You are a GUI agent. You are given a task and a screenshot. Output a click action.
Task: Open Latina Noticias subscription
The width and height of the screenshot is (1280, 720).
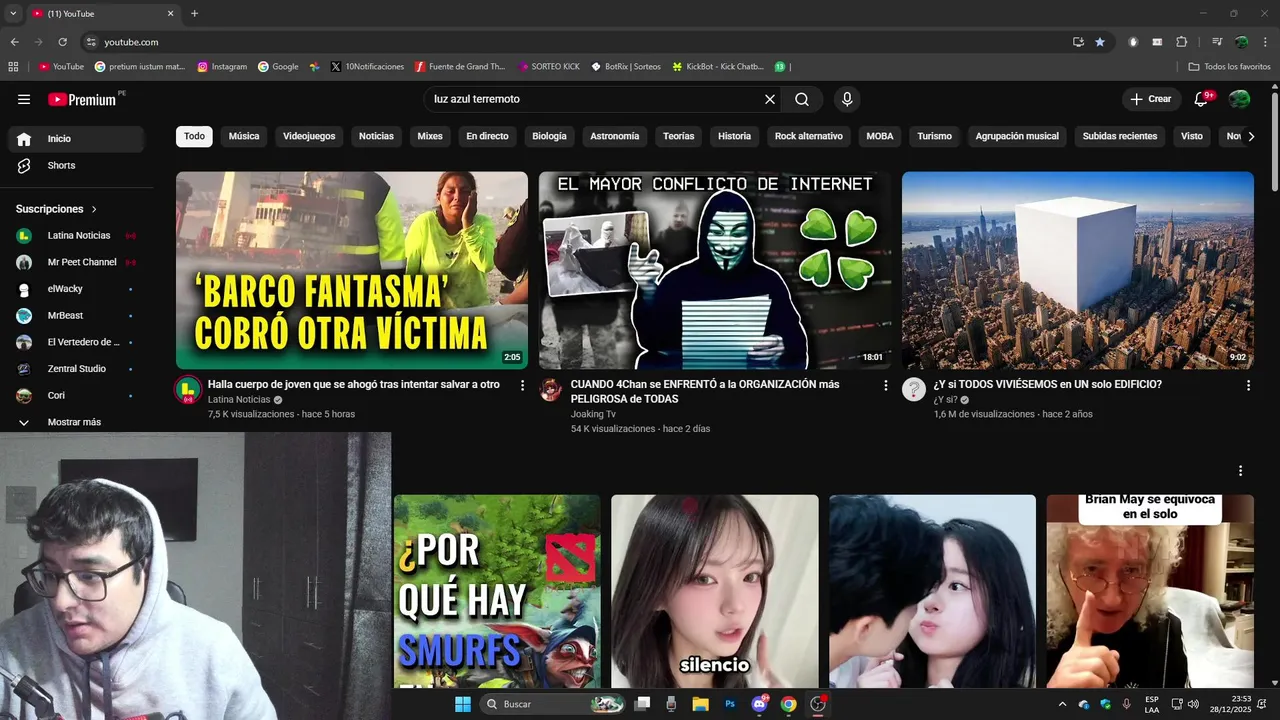76,235
